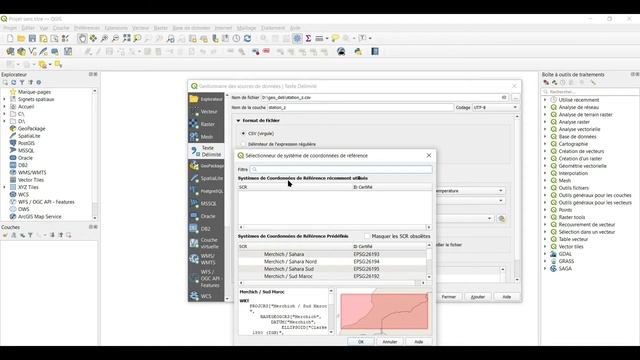This screenshot has height=360, width=640.
Task: Open the Vecteur menu
Action: [x=140, y=28]
